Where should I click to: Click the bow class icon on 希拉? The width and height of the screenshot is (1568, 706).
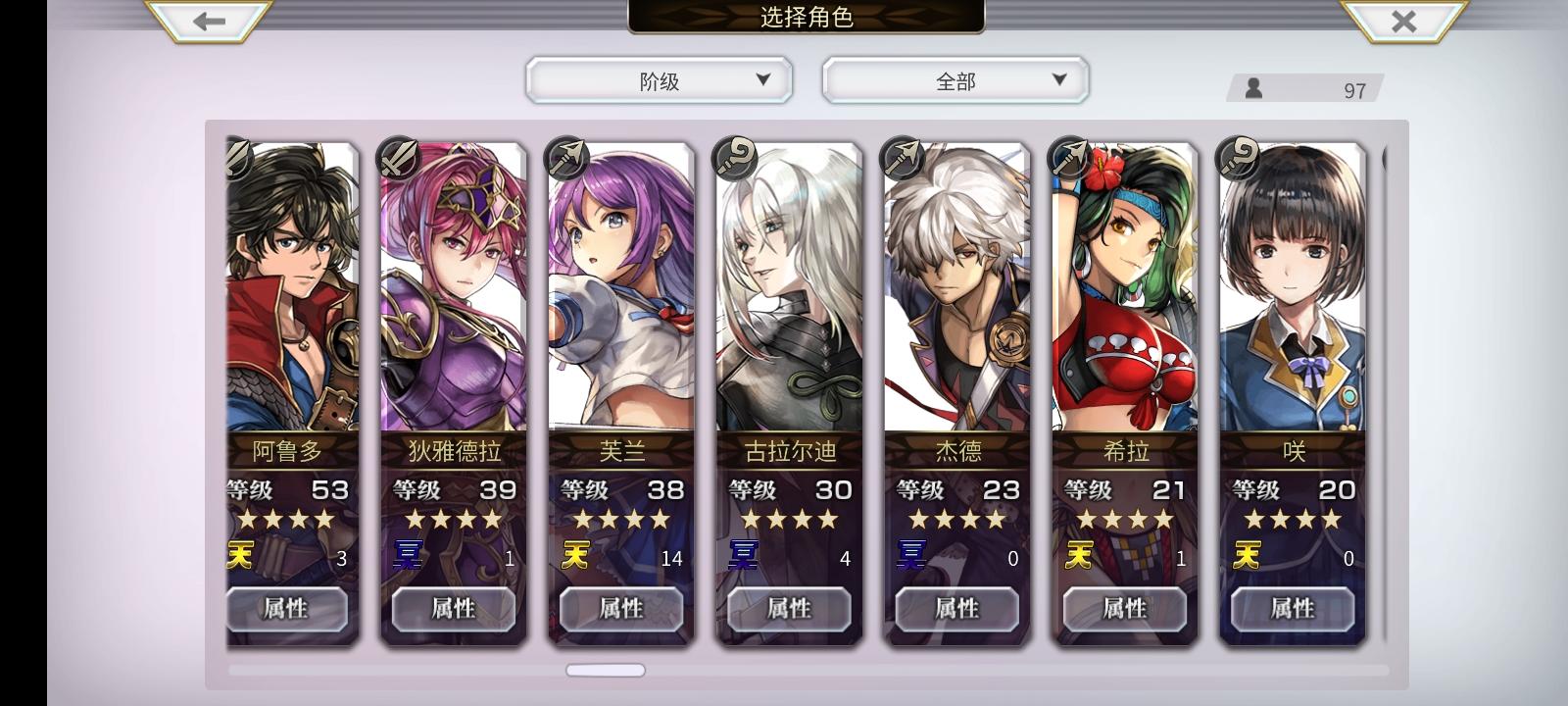click(1069, 159)
